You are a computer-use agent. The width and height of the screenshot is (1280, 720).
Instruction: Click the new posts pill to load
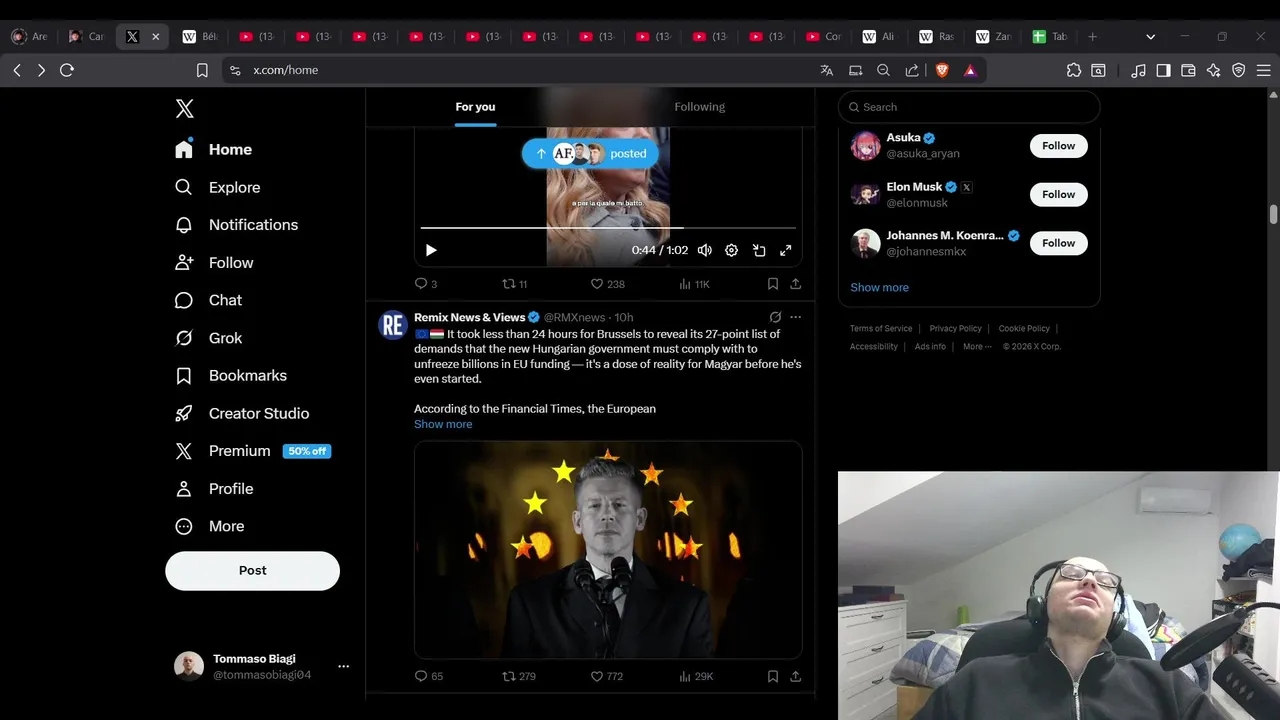(x=590, y=153)
